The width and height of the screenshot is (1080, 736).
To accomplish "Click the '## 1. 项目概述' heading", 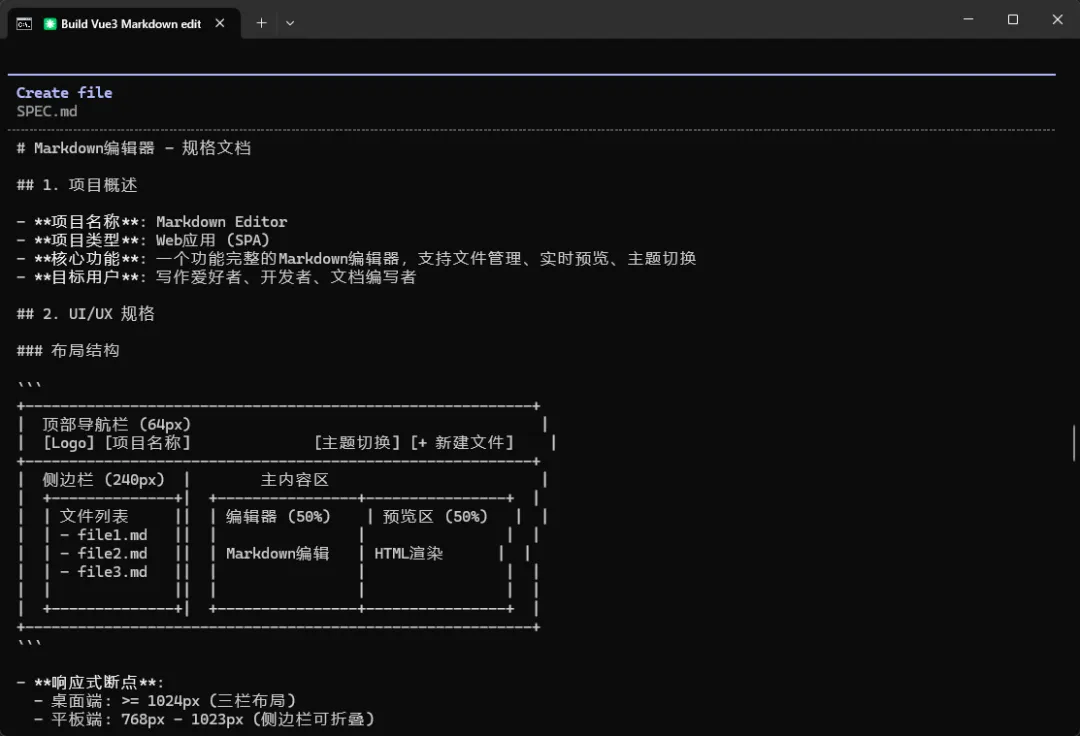I will coord(77,185).
